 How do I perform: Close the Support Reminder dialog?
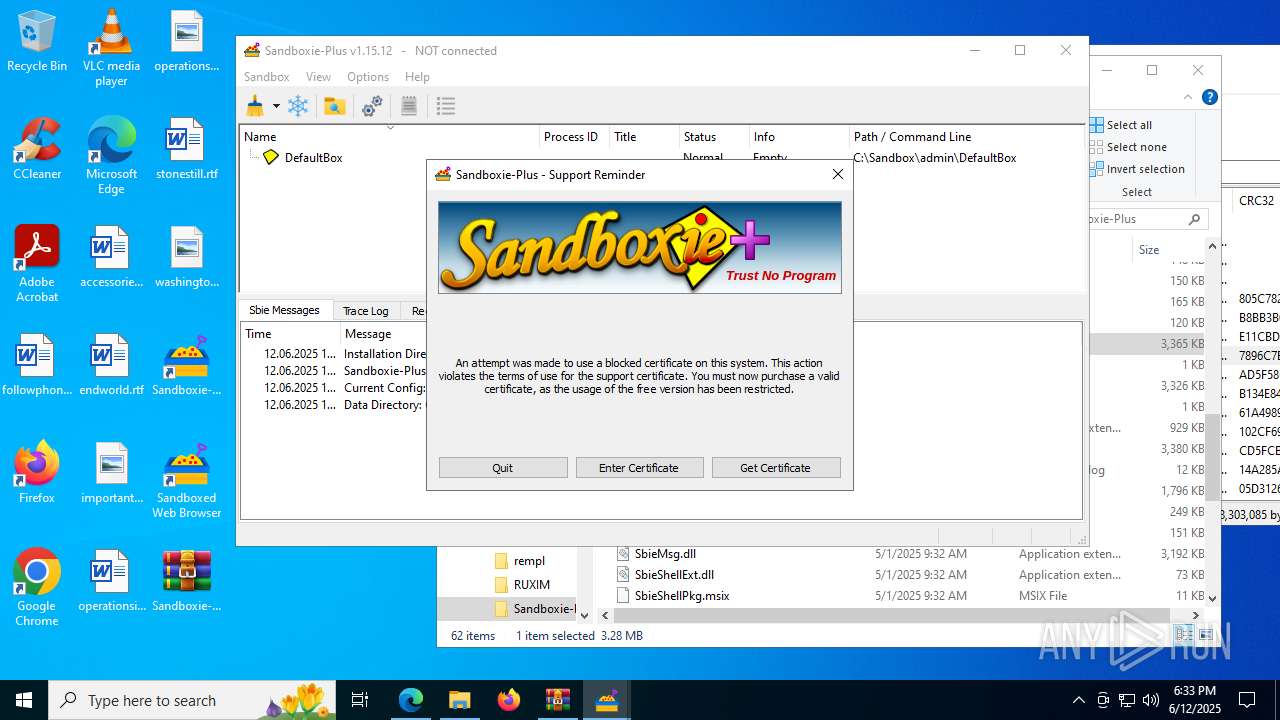point(838,174)
